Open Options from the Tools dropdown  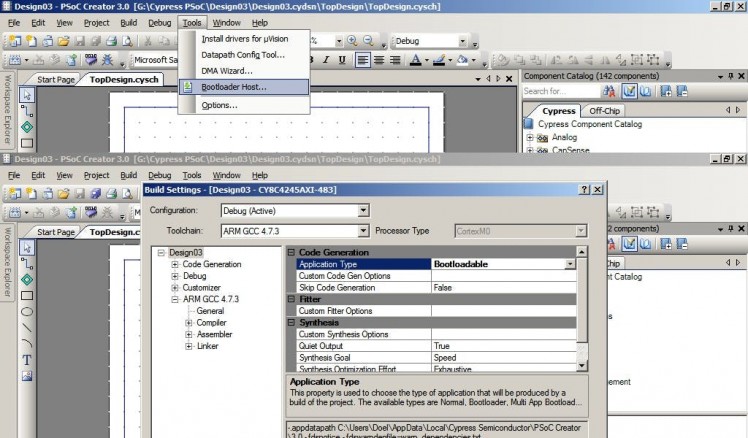click(219, 105)
